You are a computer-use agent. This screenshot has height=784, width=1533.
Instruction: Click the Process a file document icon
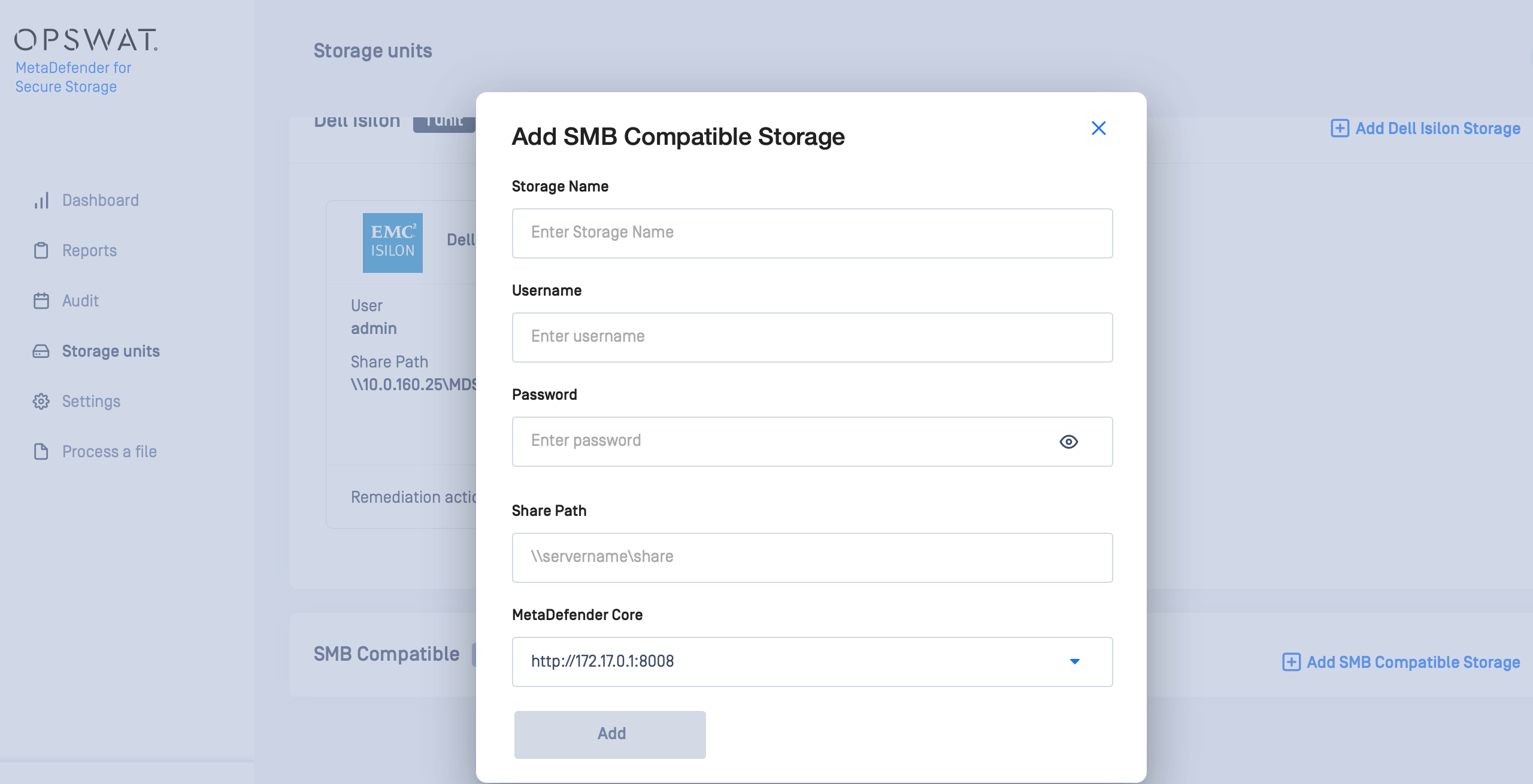pos(41,451)
